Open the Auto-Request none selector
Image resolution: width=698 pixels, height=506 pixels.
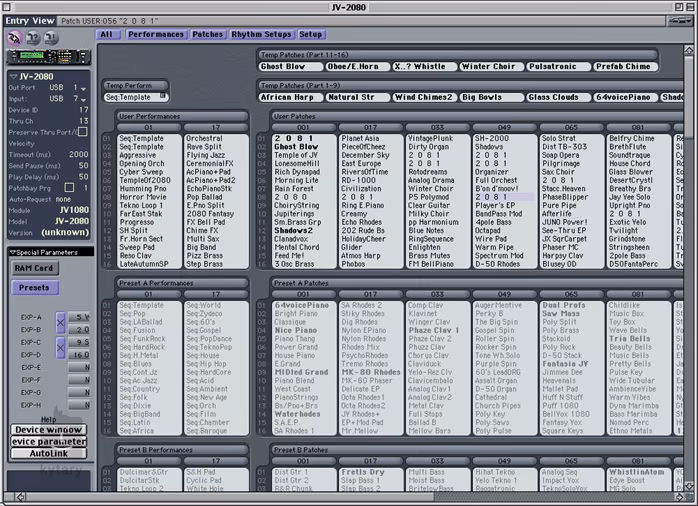[x=63, y=199]
